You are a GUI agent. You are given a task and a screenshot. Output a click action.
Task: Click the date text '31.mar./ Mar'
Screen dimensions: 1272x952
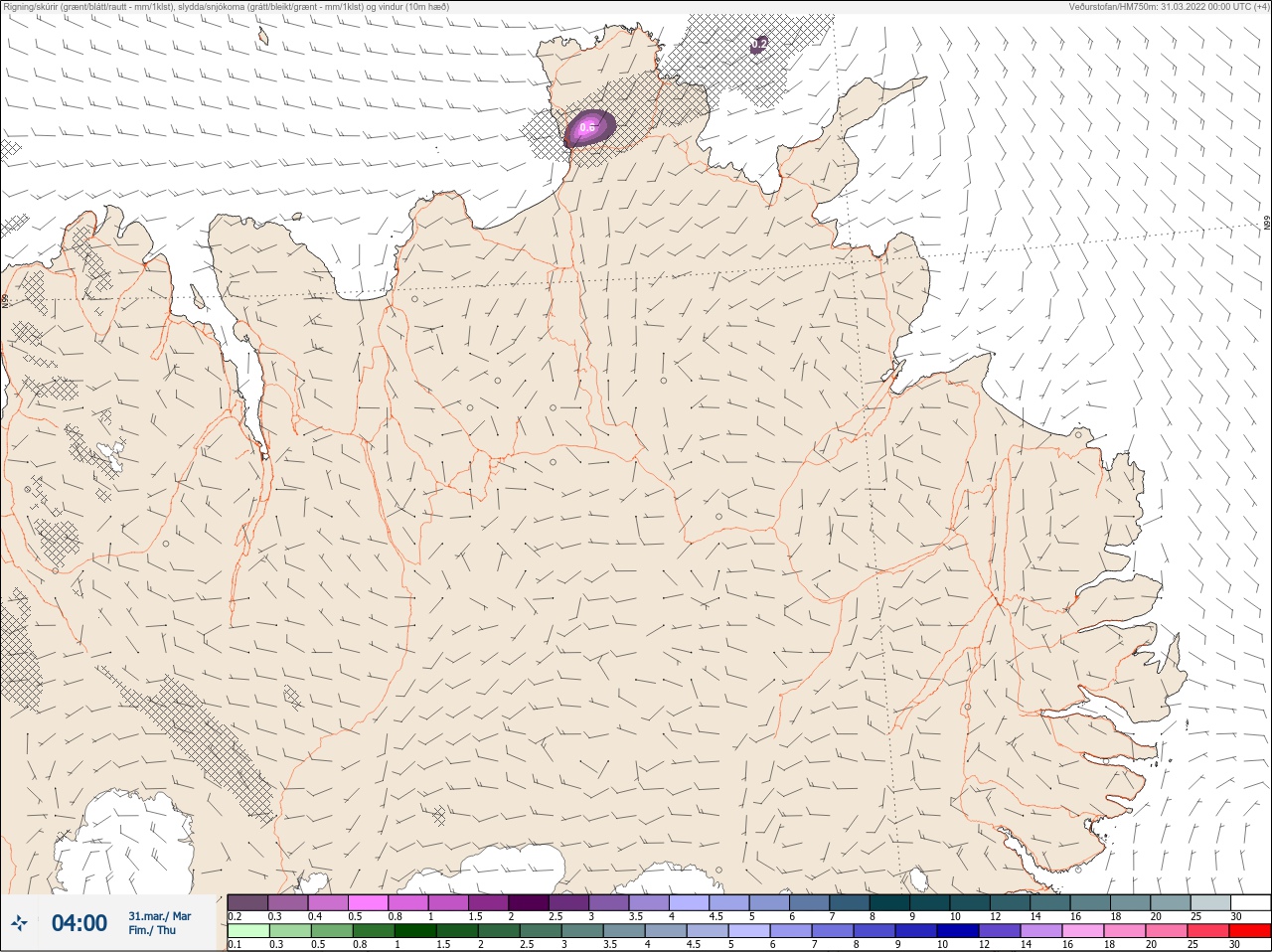click(159, 916)
